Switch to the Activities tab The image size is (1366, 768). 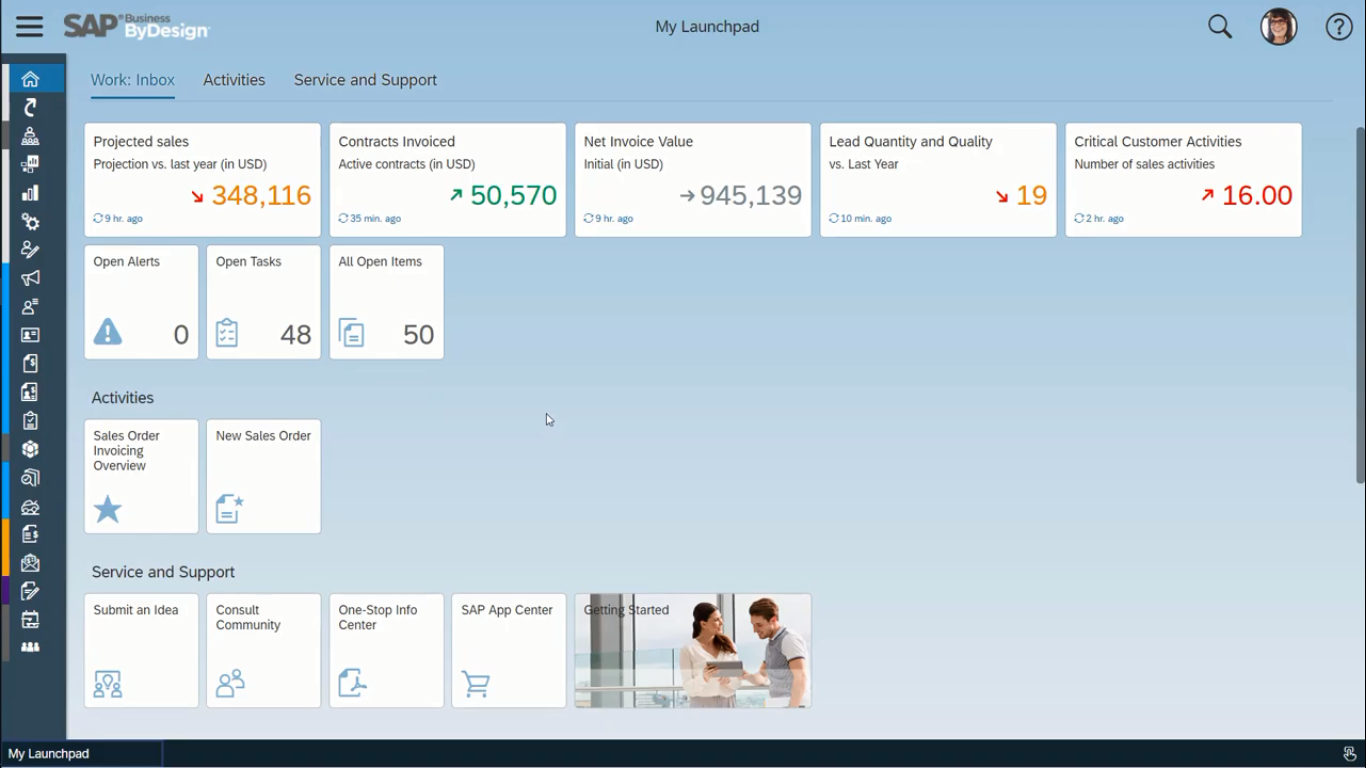[234, 80]
